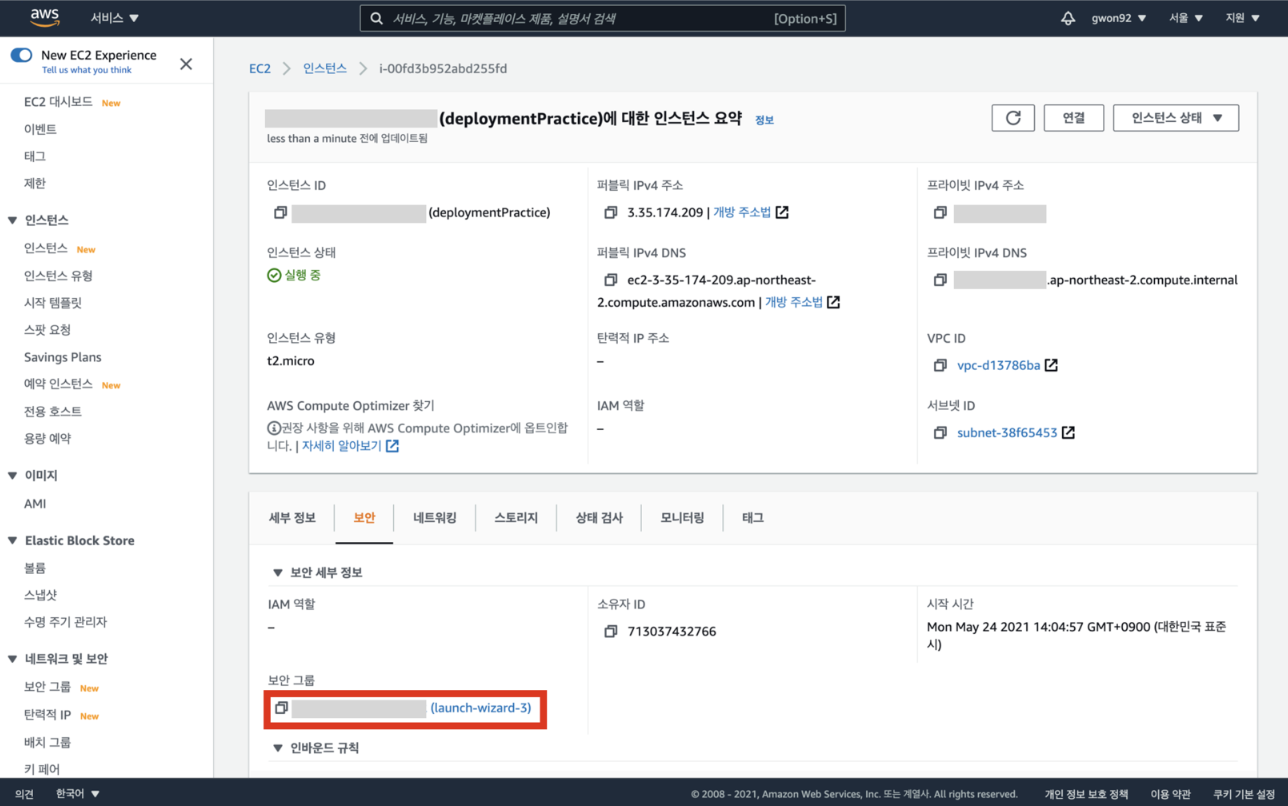Click in the services search field
The image size is (1288, 806).
click(602, 18)
